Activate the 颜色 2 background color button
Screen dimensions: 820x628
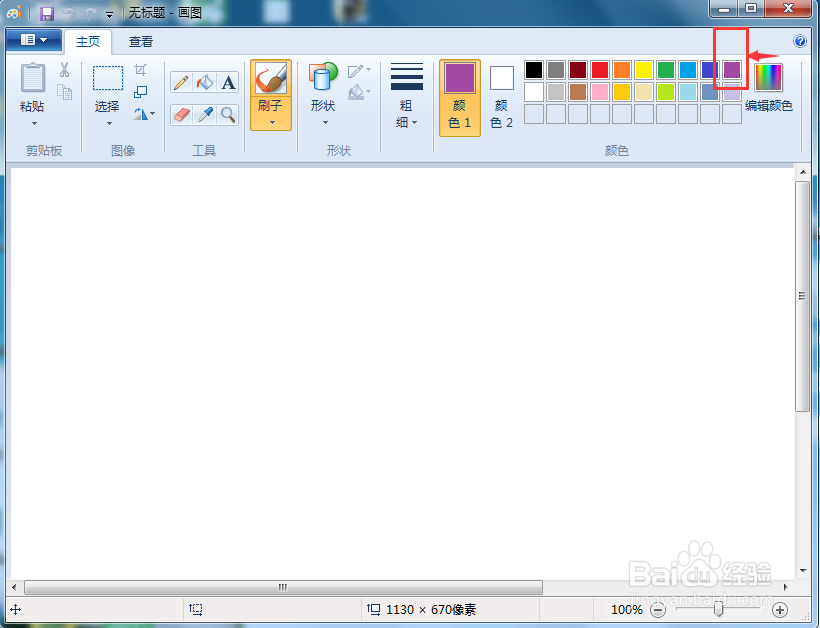502,98
